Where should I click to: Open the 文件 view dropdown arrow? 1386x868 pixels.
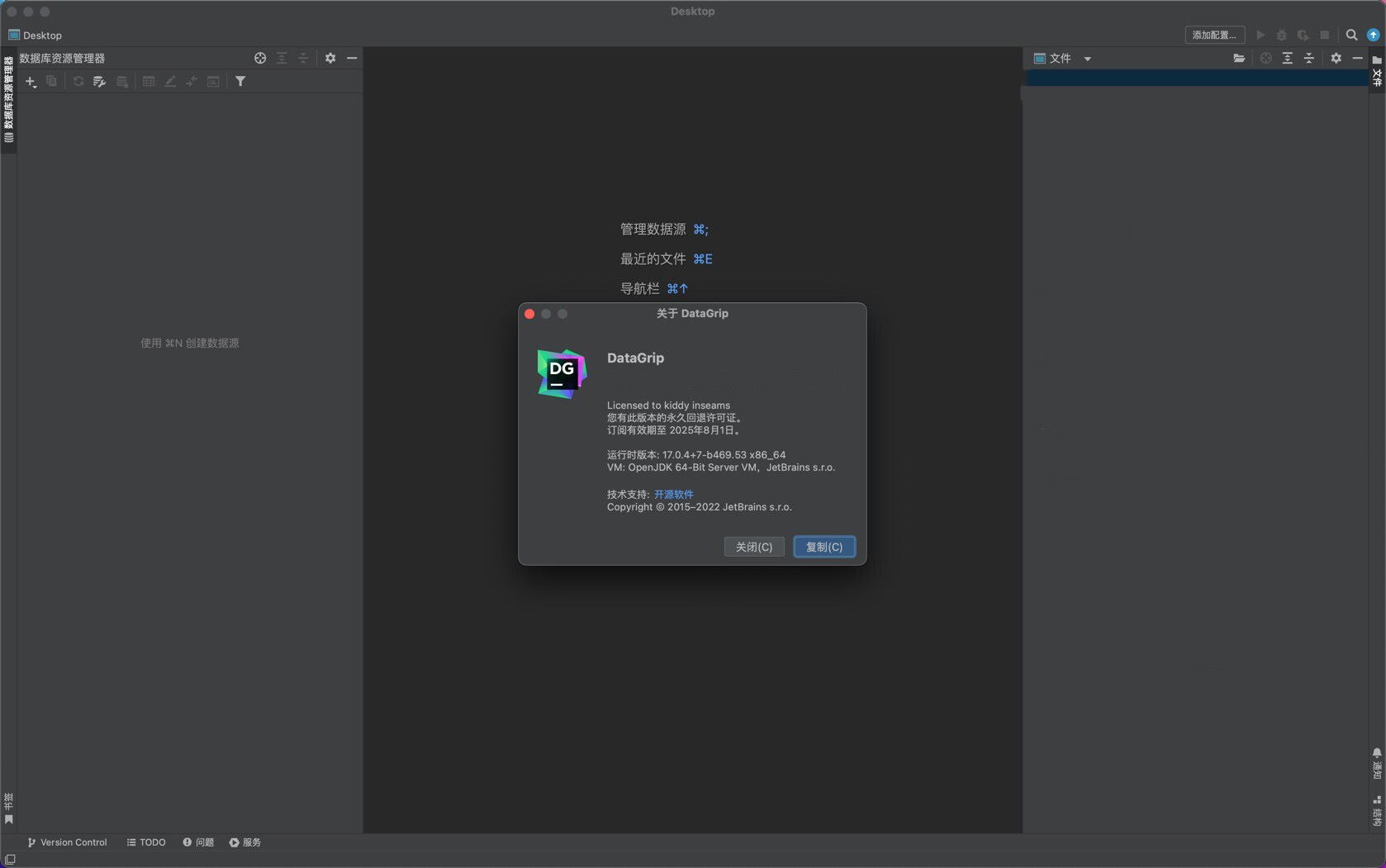[1088, 59]
